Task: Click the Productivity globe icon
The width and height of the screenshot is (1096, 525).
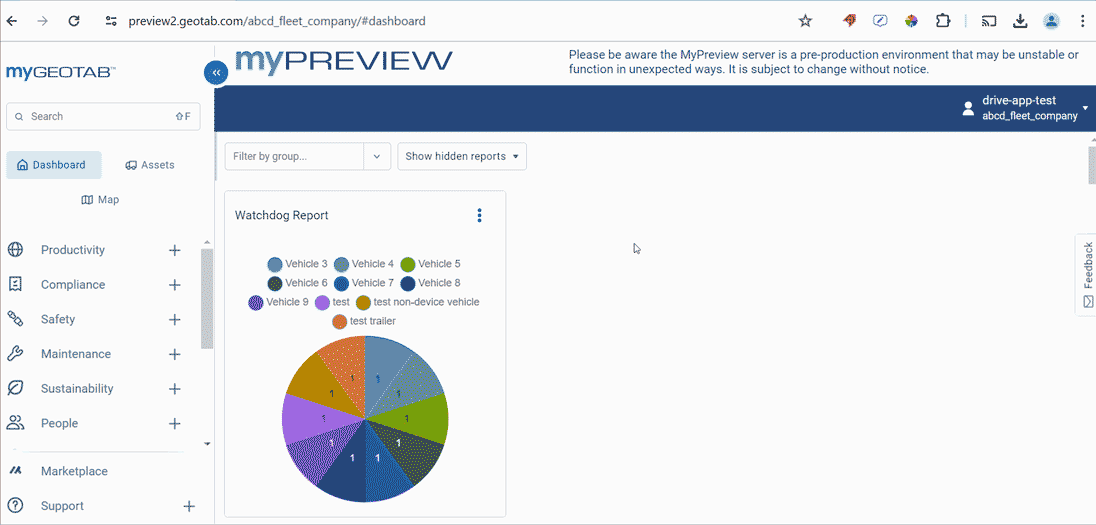Action: click(x=15, y=250)
